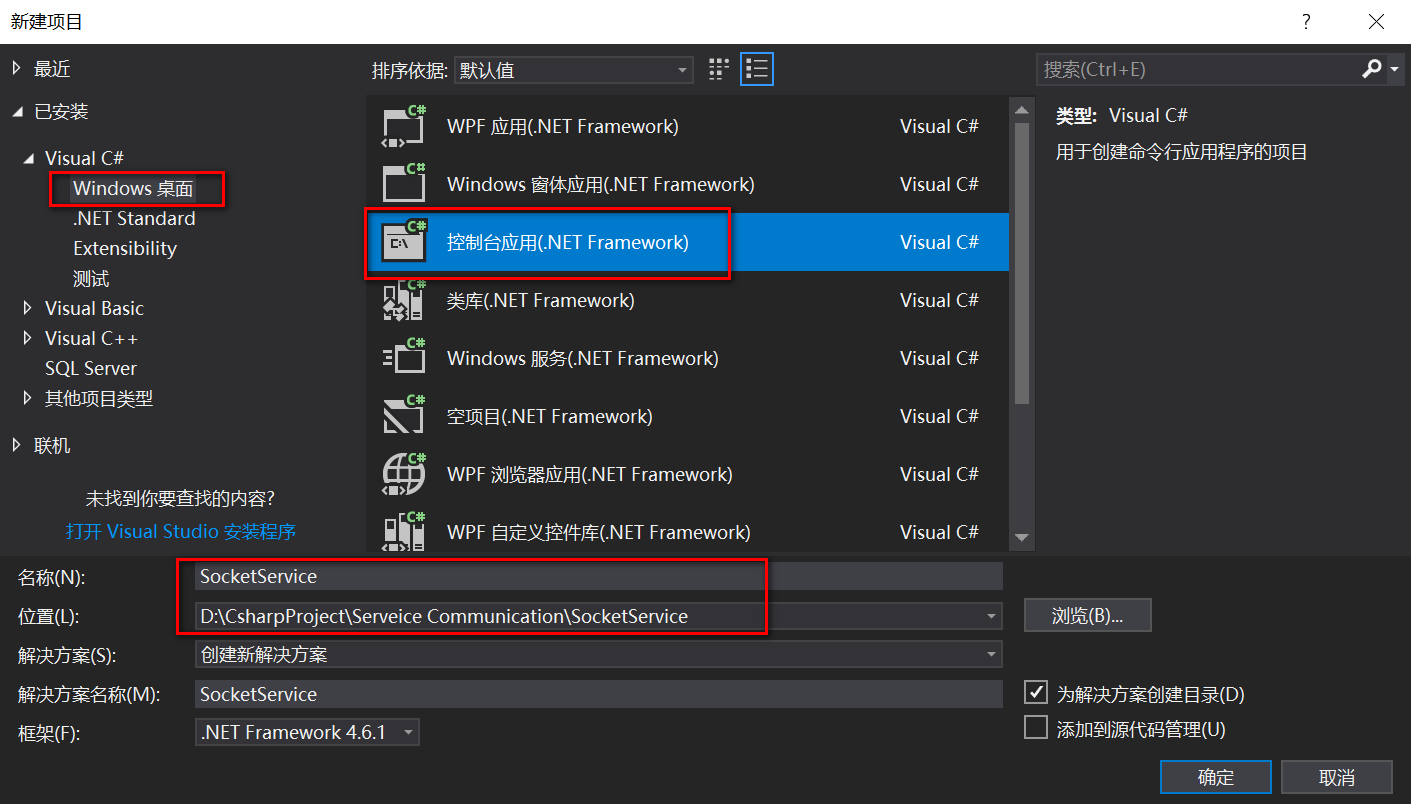Select the 空项目(.NET Framework) row text
Image resolution: width=1411 pixels, height=804 pixels.
point(550,416)
